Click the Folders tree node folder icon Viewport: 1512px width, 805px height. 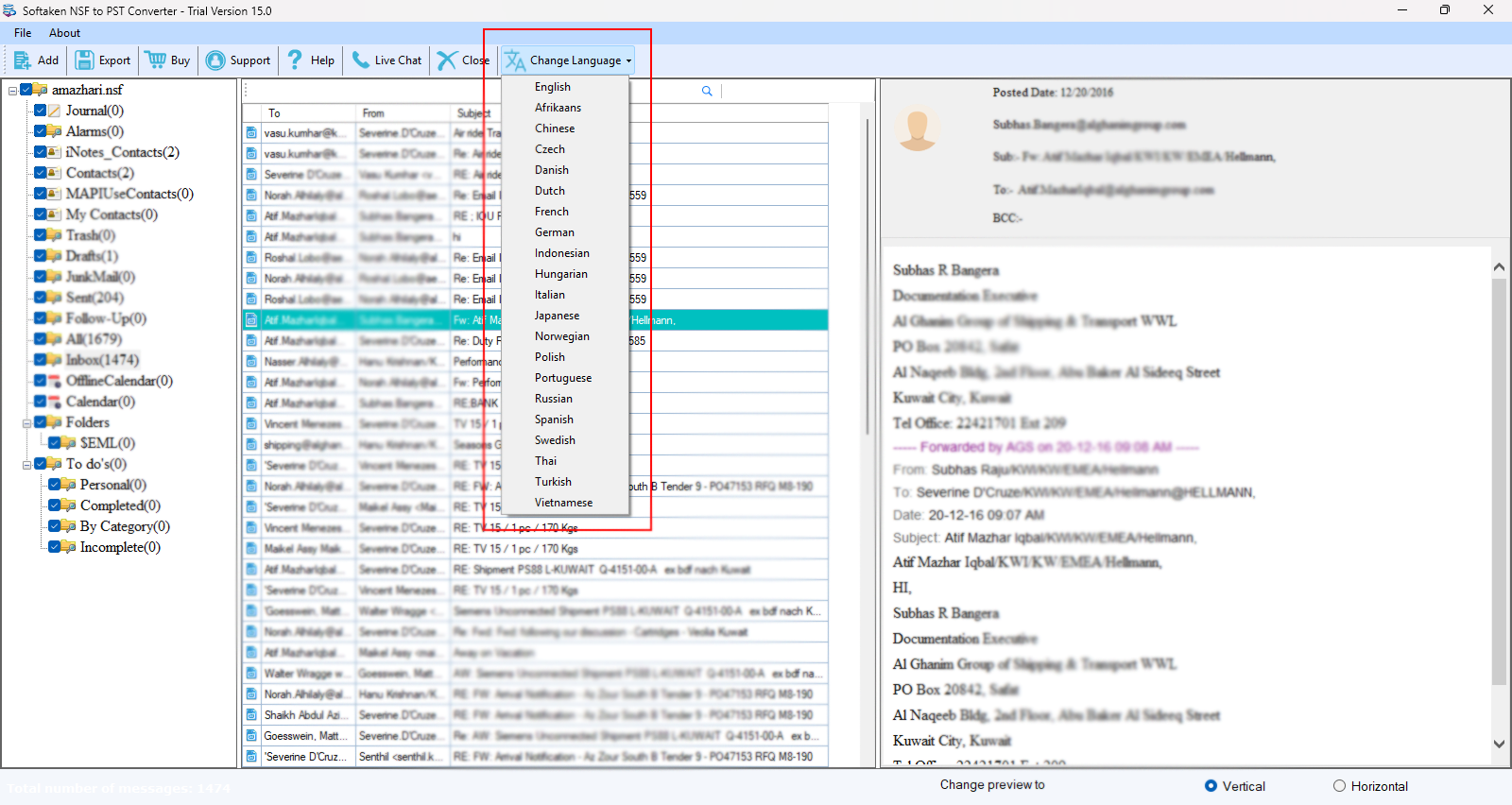pos(55,422)
